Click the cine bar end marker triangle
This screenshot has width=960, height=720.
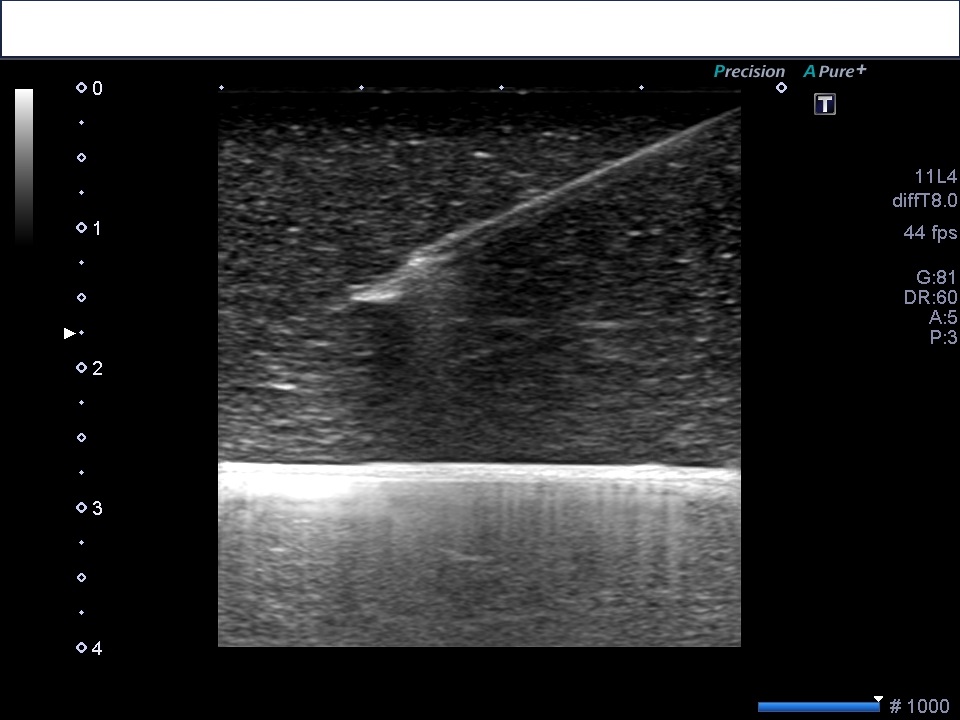879,699
